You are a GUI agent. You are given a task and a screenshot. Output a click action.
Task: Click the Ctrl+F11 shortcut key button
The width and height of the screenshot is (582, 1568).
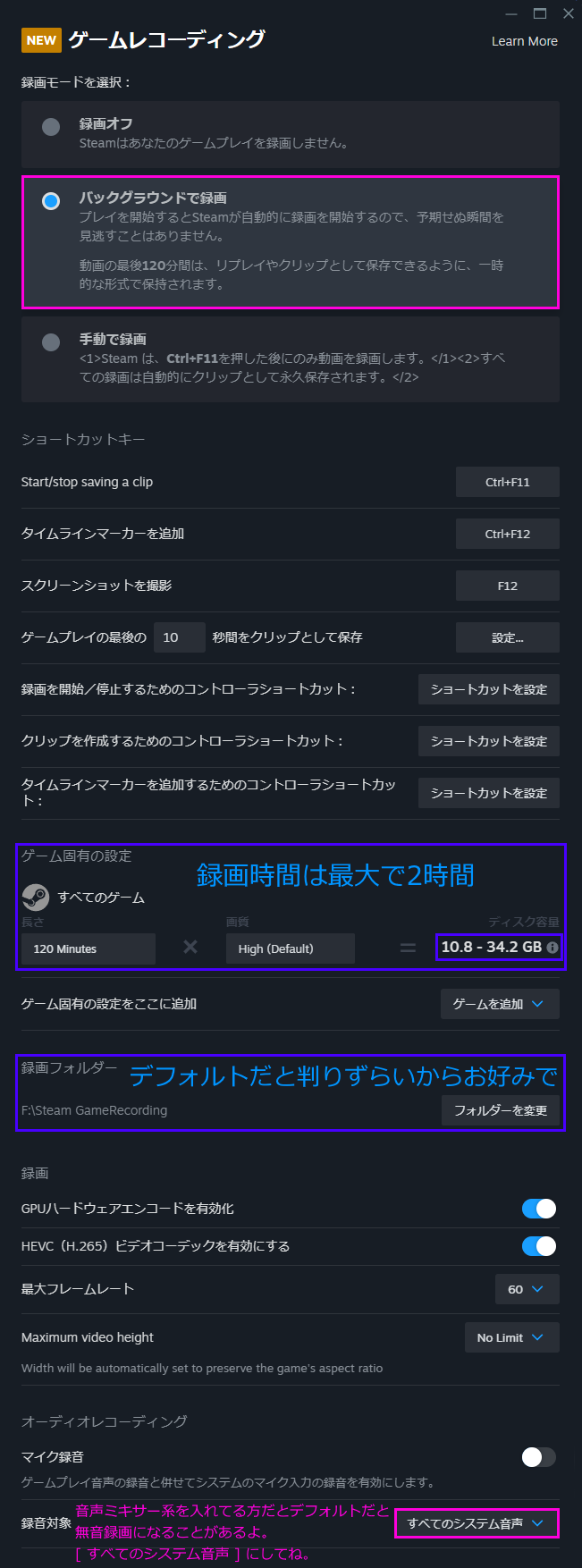tap(507, 482)
